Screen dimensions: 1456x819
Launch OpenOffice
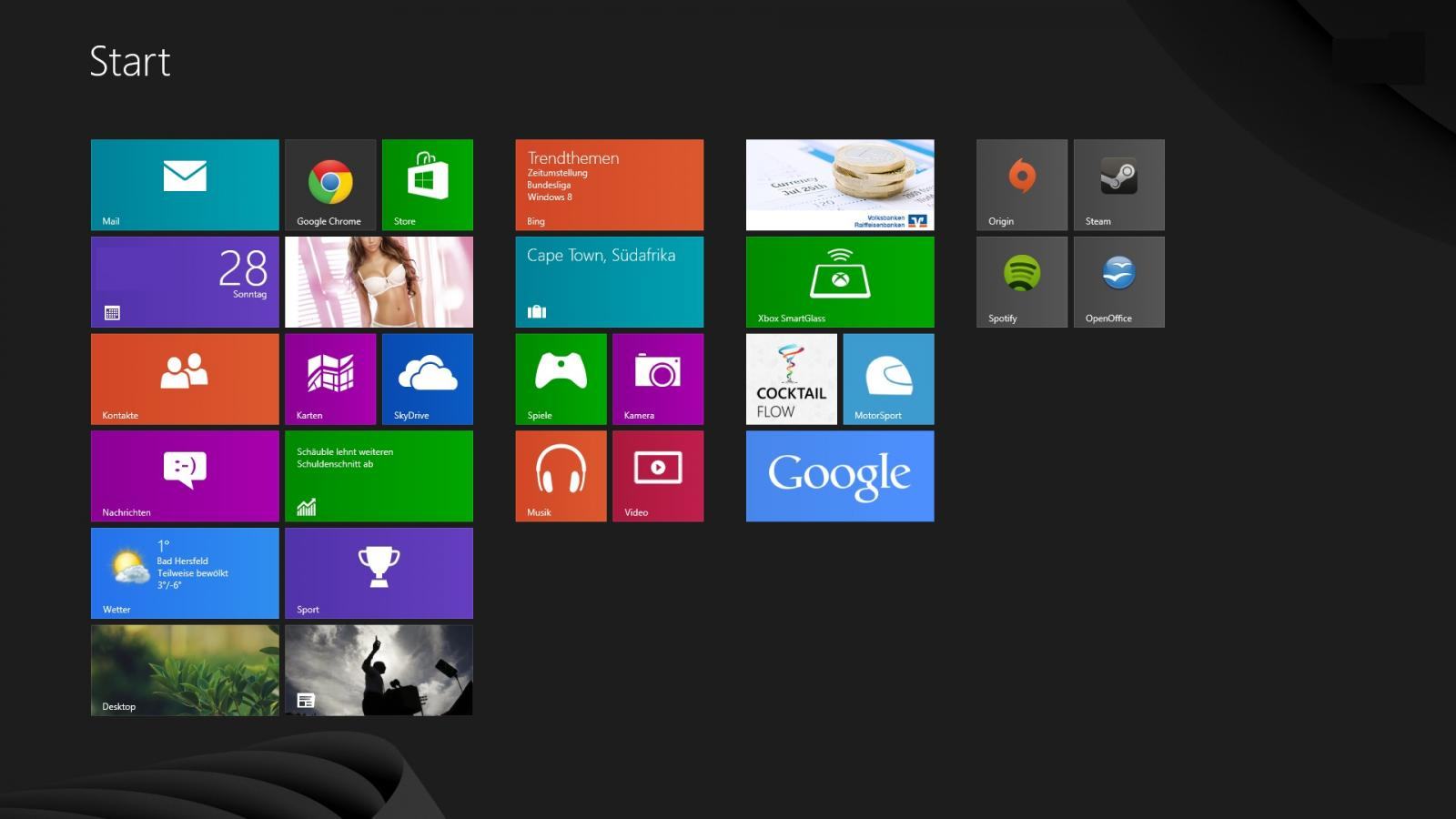tap(1119, 282)
